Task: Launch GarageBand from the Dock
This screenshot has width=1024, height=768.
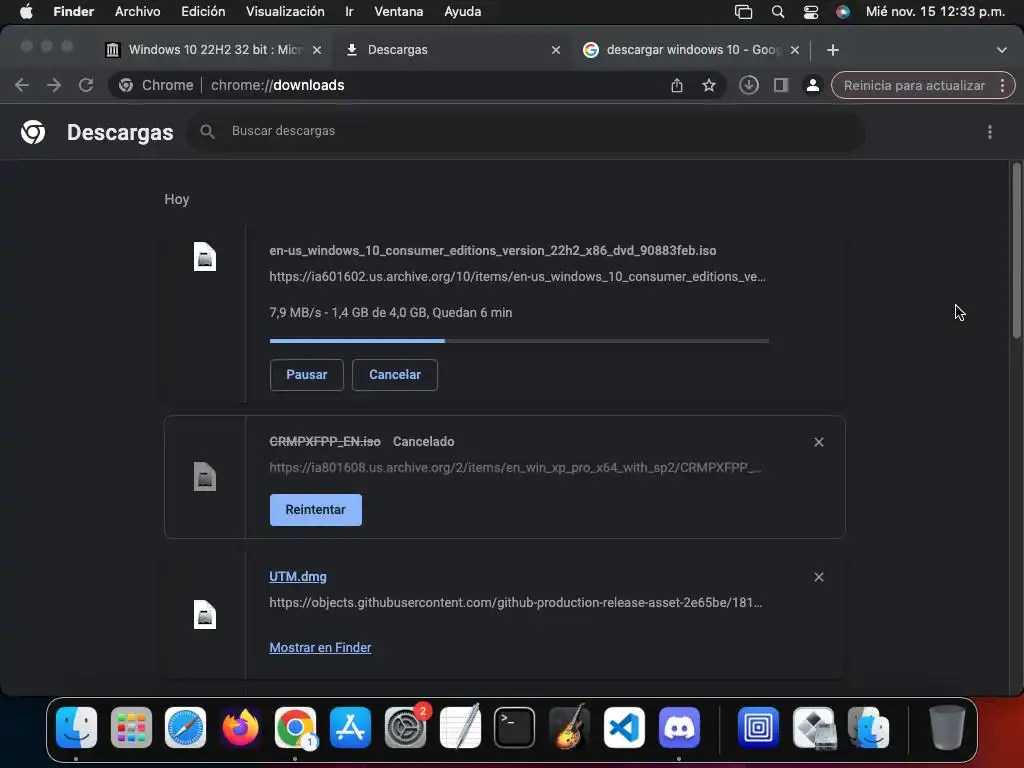Action: click(x=569, y=727)
